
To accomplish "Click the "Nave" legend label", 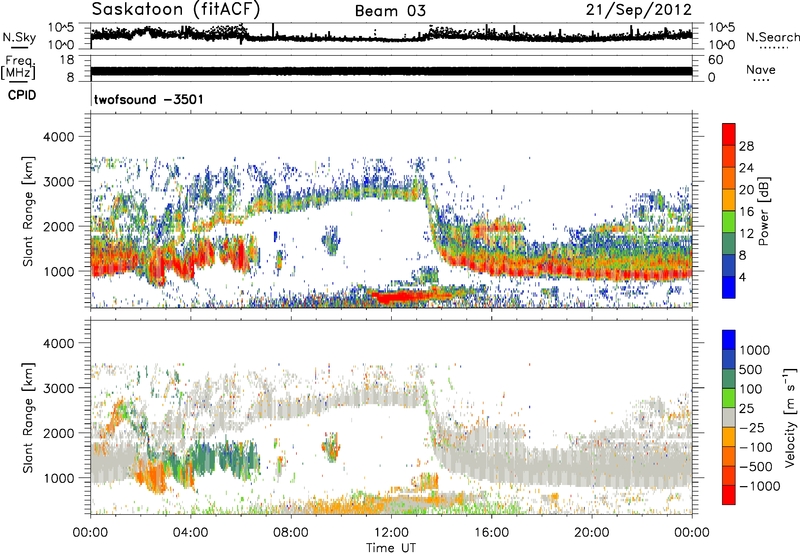I will 761,70.
